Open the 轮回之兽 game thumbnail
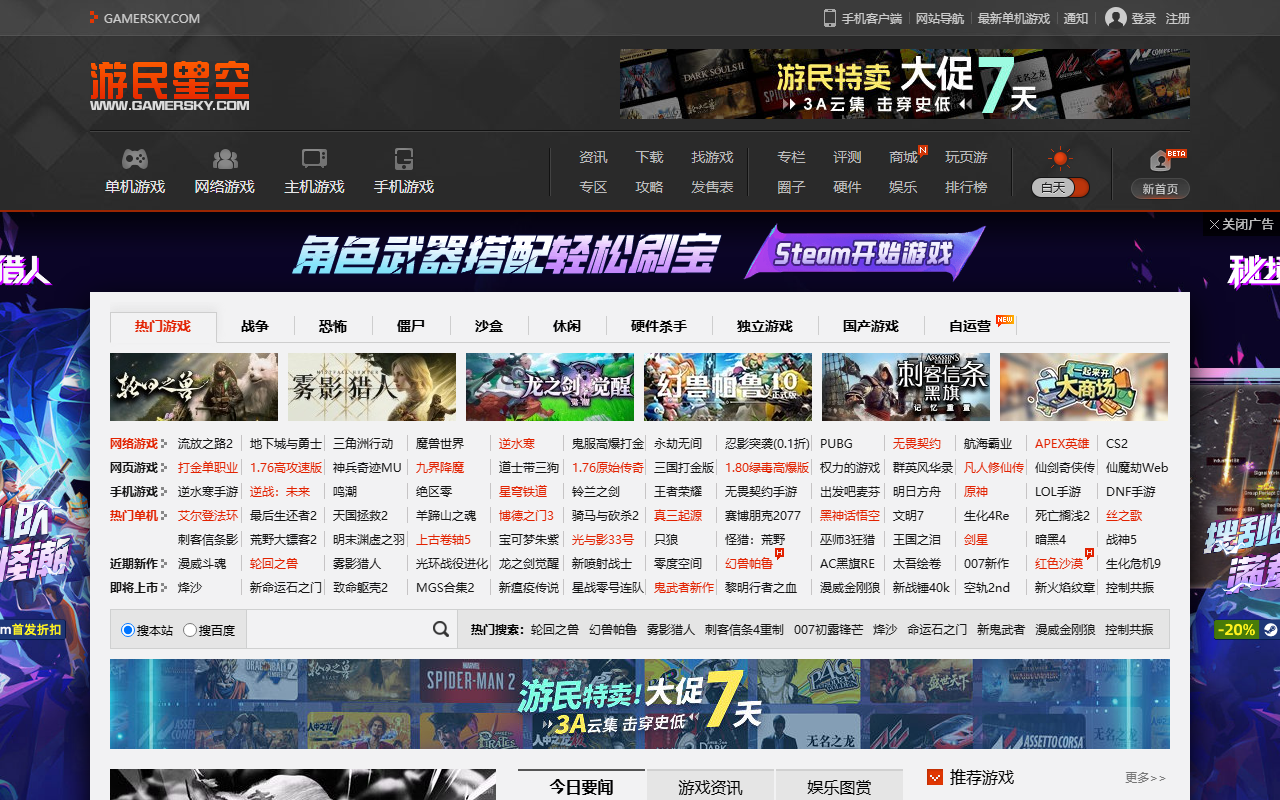Image resolution: width=1280 pixels, height=800 pixels. pyautogui.click(x=194, y=387)
